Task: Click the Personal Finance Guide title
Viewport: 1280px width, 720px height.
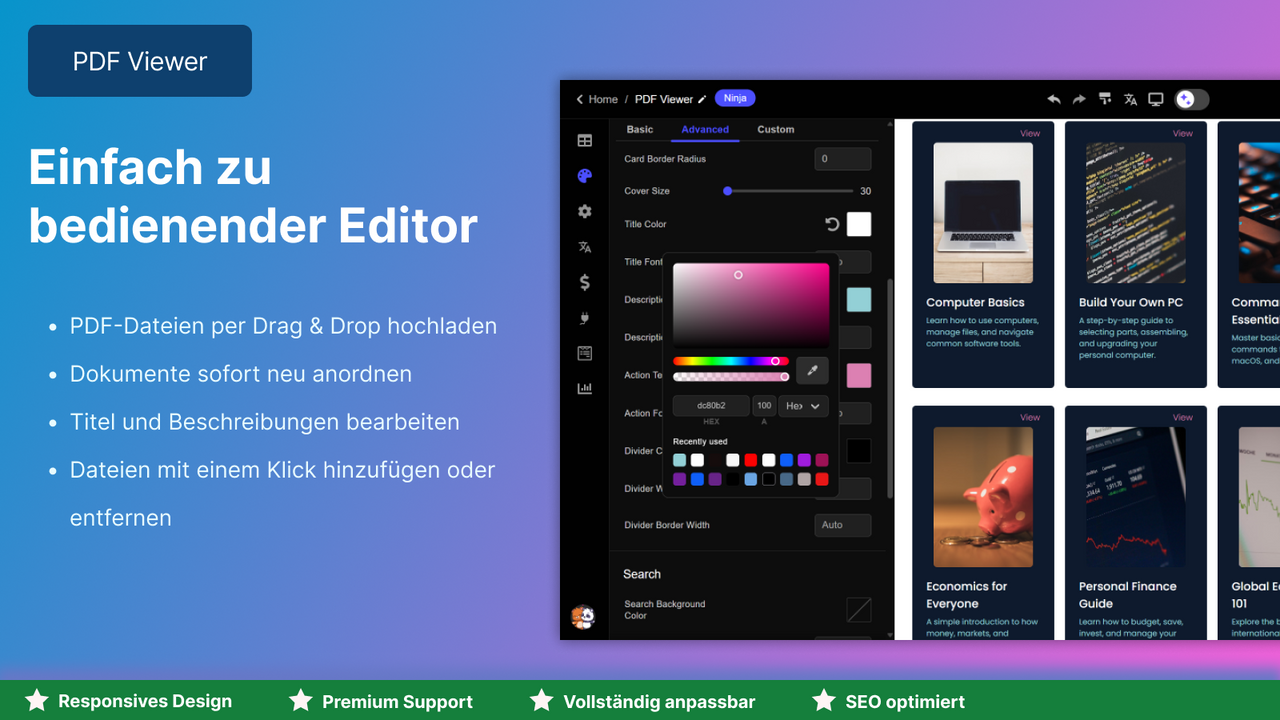Action: pos(1127,595)
